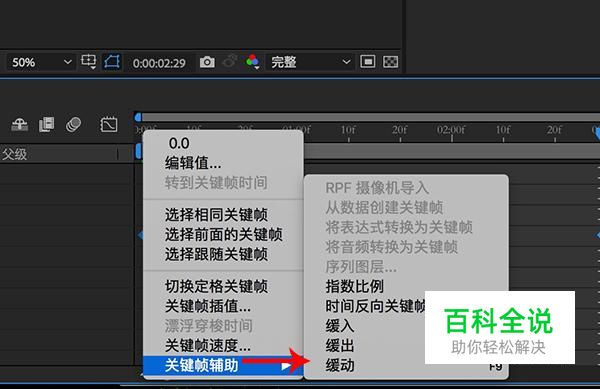Expand the 关键帧辅助 submenu
The width and height of the screenshot is (600, 389).
tap(223, 366)
